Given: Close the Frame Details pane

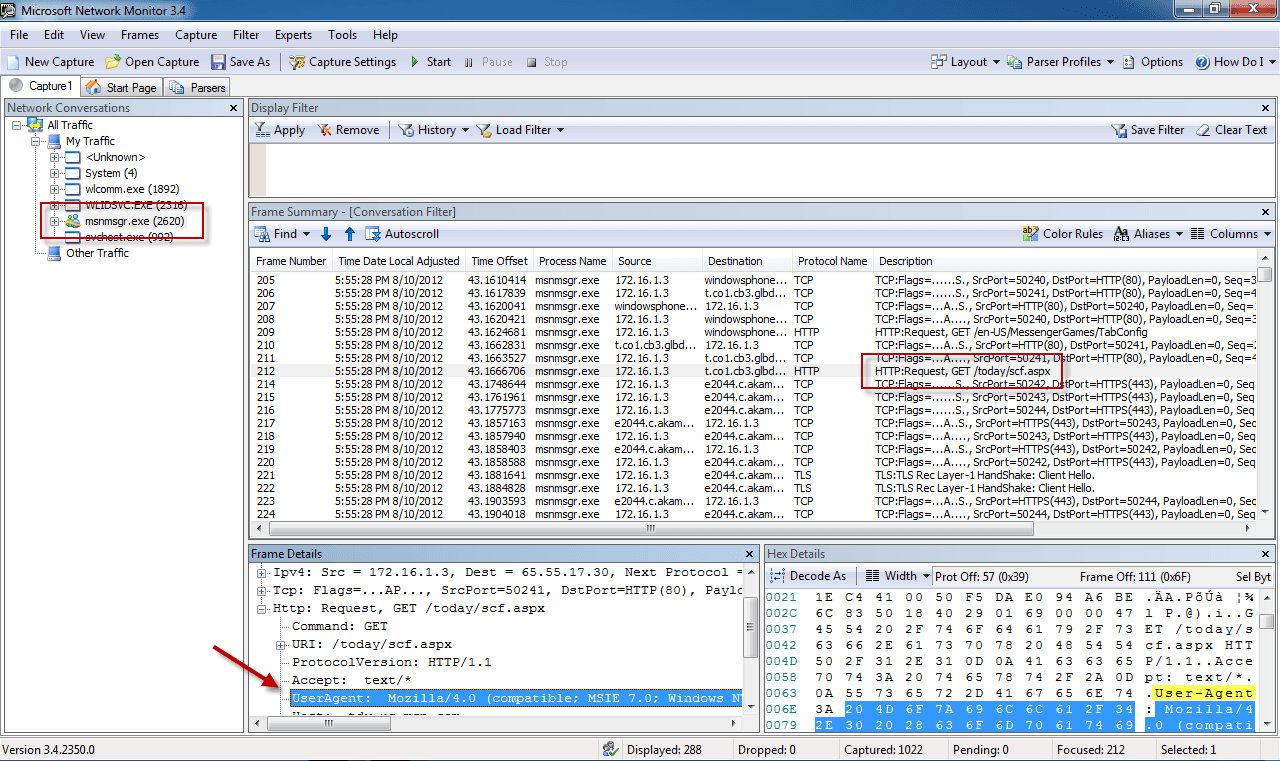Looking at the screenshot, I should coord(750,553).
